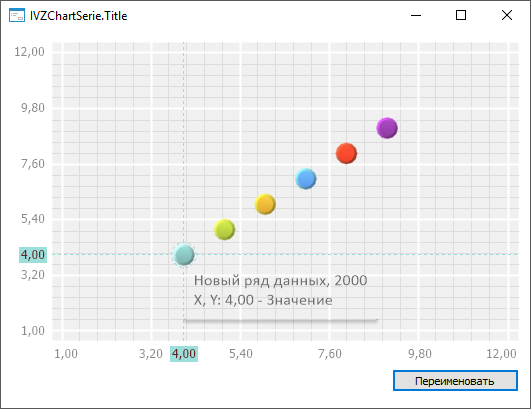The image size is (531, 409).
Task: Select the red bubble
Action: [346, 153]
